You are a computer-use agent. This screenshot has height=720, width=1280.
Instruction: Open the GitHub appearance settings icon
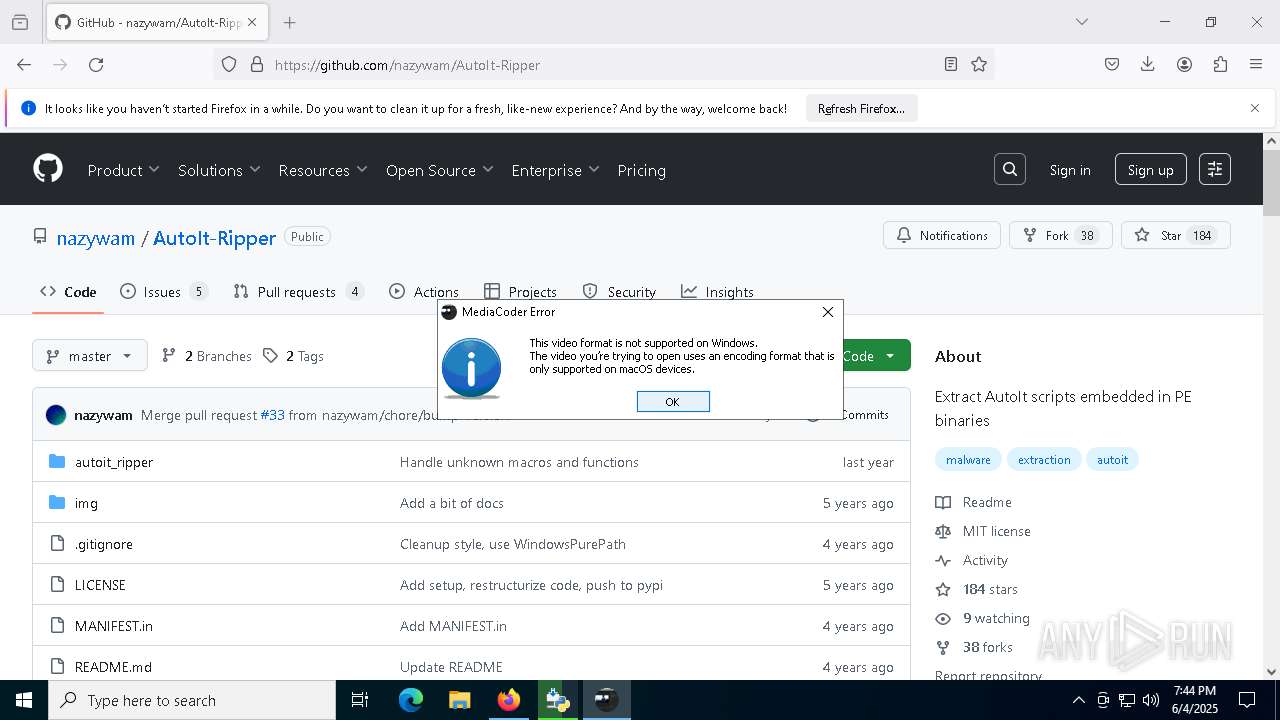pyautogui.click(x=1215, y=169)
